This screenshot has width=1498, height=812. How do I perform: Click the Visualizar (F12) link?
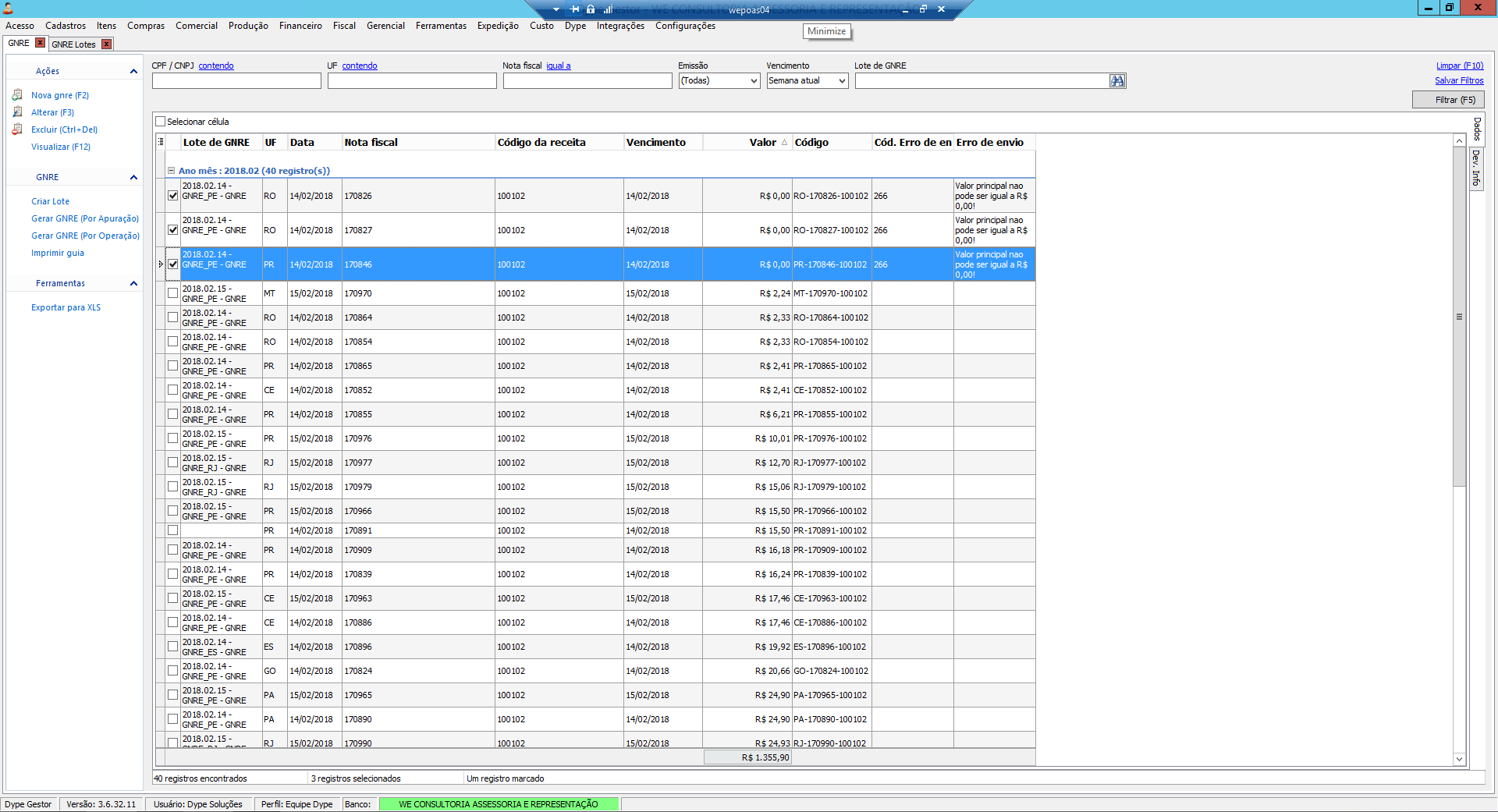click(x=61, y=147)
